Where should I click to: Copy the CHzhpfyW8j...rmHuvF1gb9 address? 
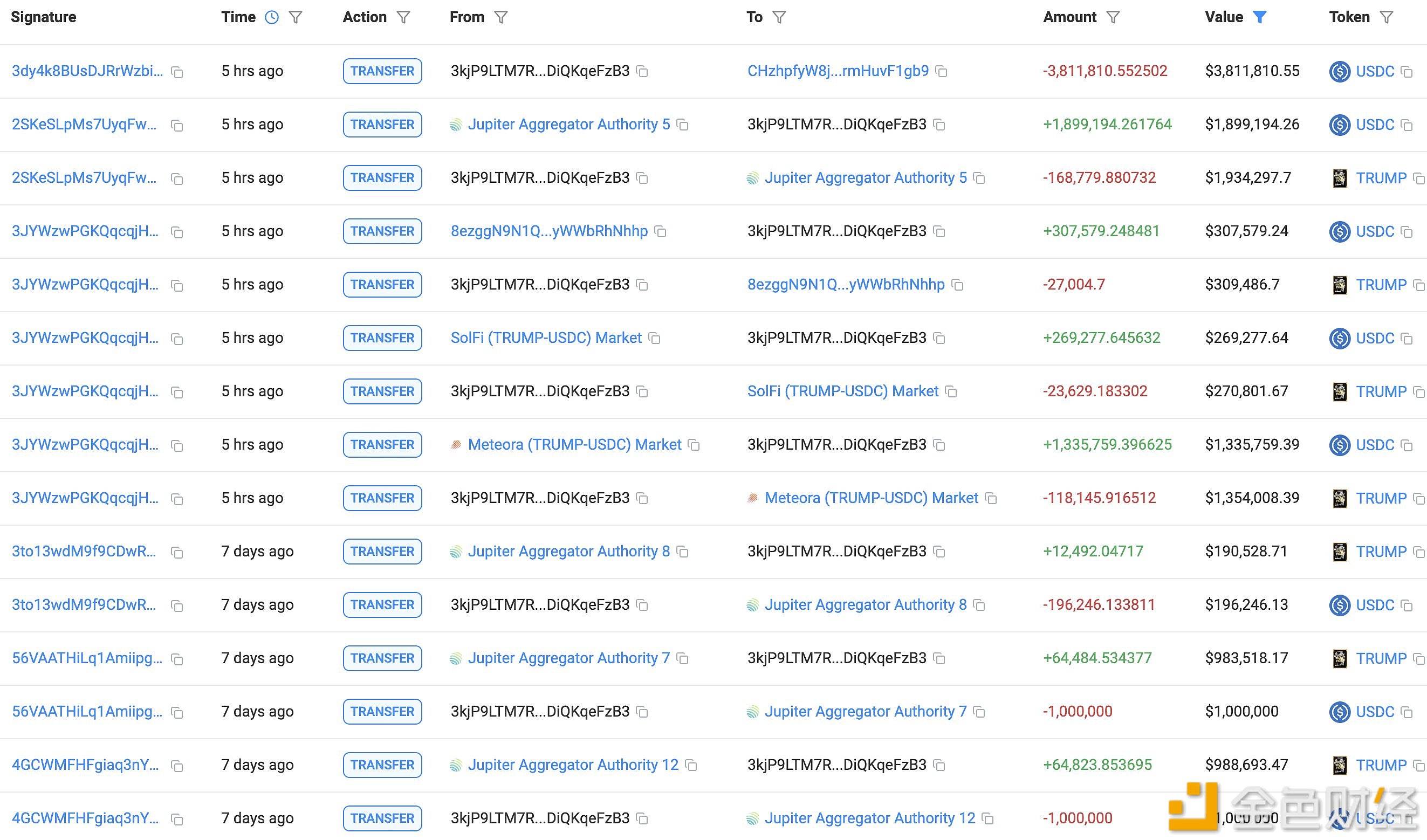tap(941, 71)
